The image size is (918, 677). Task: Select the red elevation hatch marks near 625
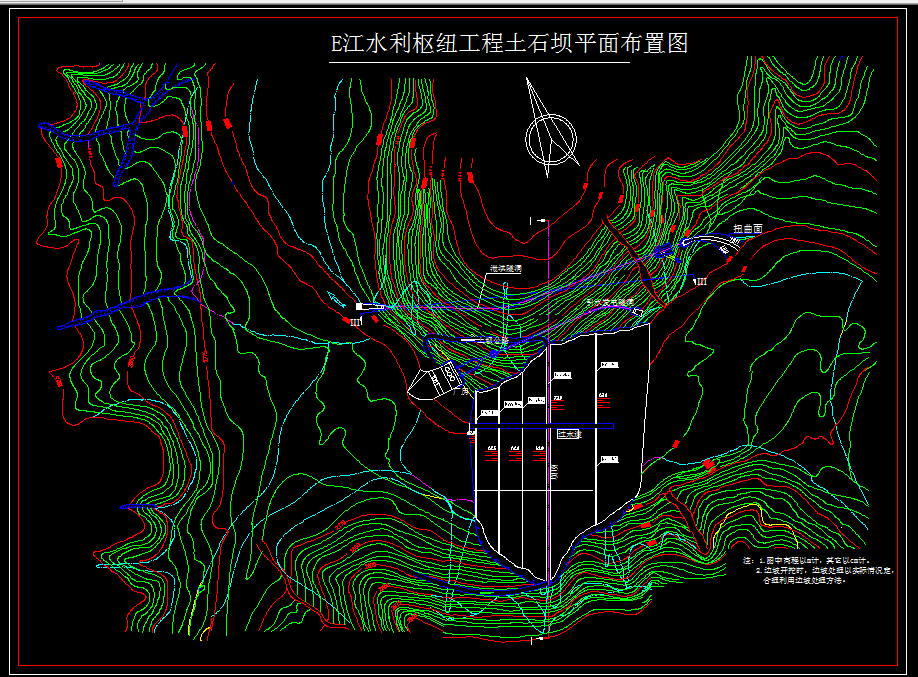[492, 455]
